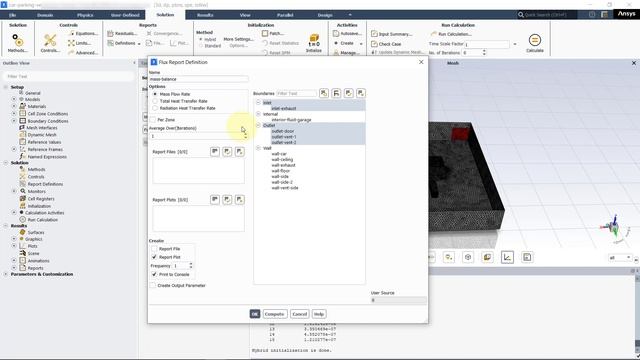Click Cancel in Flux Report Definition

click(300, 314)
